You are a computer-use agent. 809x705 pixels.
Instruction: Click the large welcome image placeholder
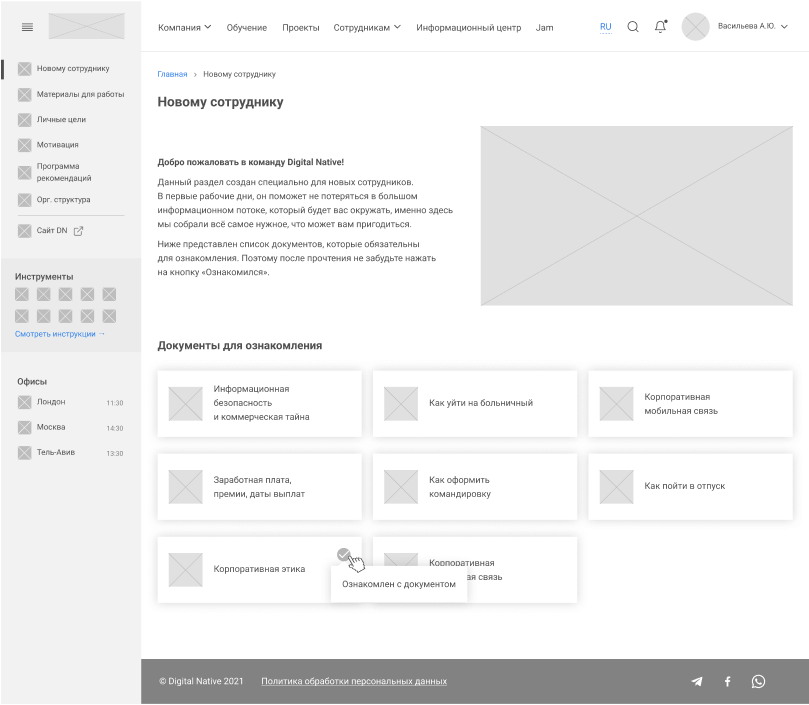(637, 216)
